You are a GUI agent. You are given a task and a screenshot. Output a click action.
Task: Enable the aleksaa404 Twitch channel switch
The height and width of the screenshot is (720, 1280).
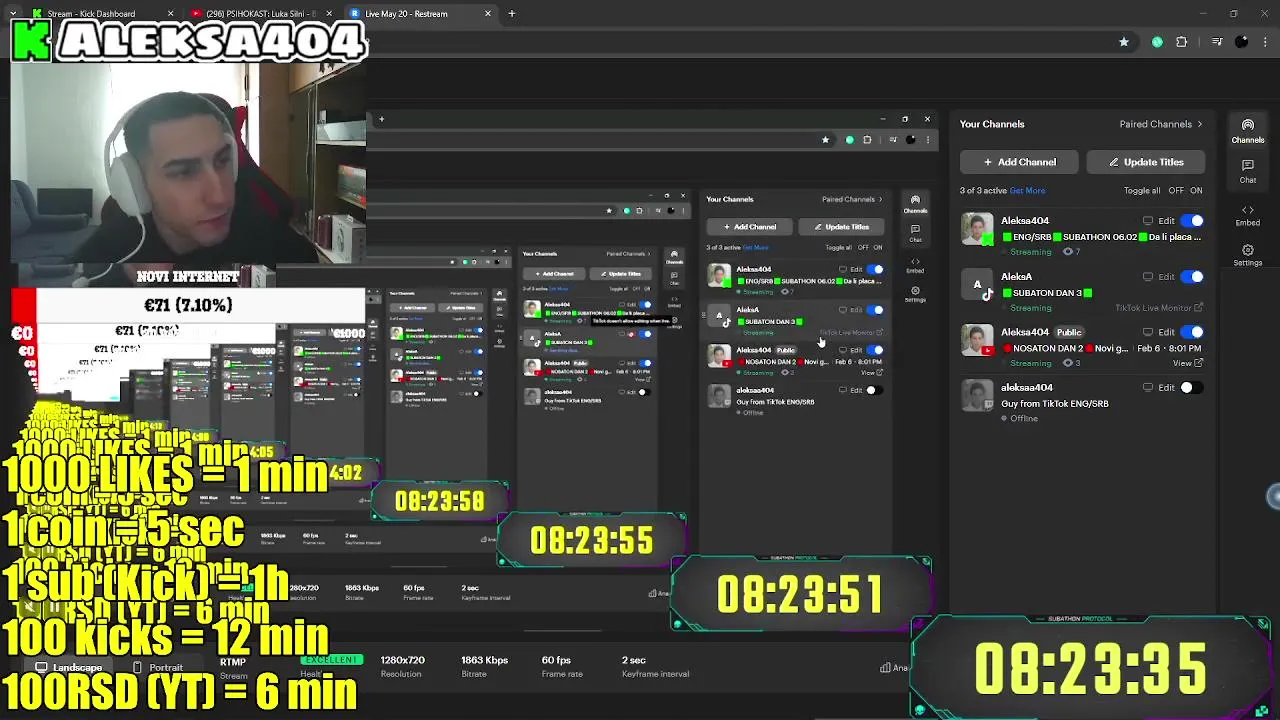[x=1191, y=388]
